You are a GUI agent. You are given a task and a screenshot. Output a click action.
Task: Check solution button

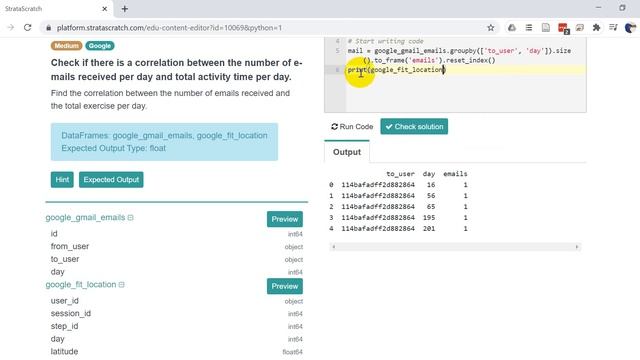coord(414,127)
